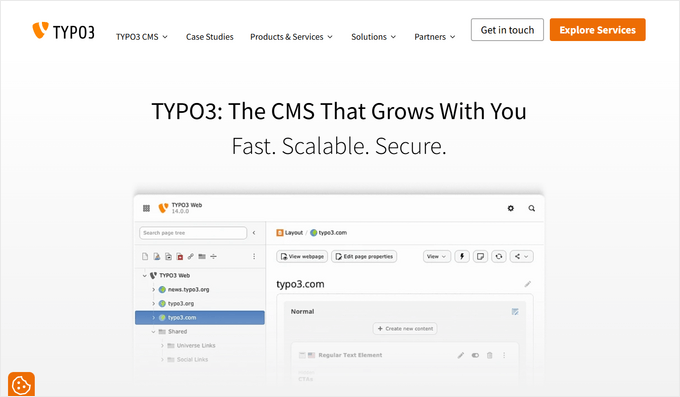Open the Case Studies menu item
The height and width of the screenshot is (397, 680).
click(x=209, y=37)
